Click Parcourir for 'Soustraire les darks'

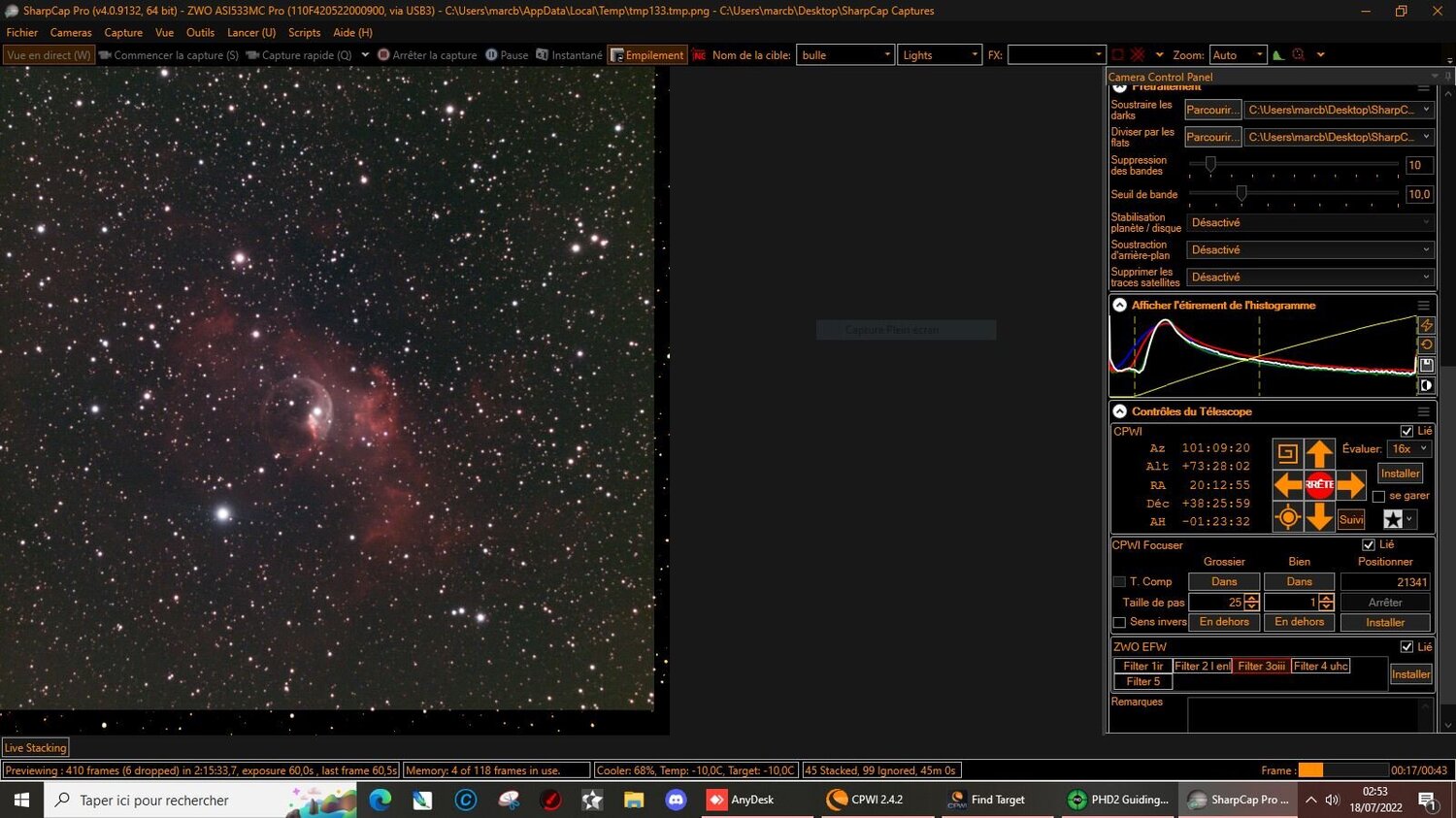pos(1212,110)
